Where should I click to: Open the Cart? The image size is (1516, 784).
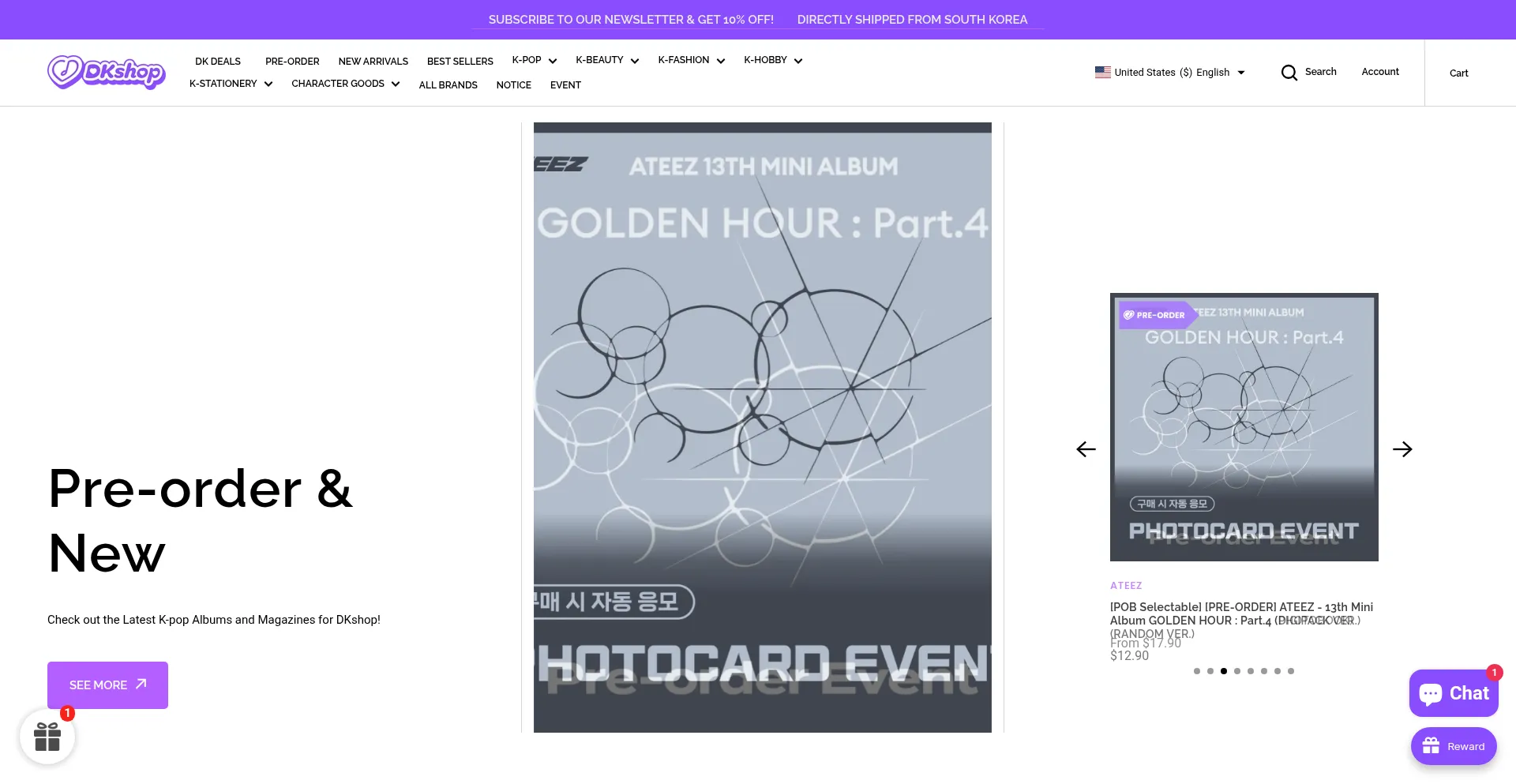coord(1459,73)
